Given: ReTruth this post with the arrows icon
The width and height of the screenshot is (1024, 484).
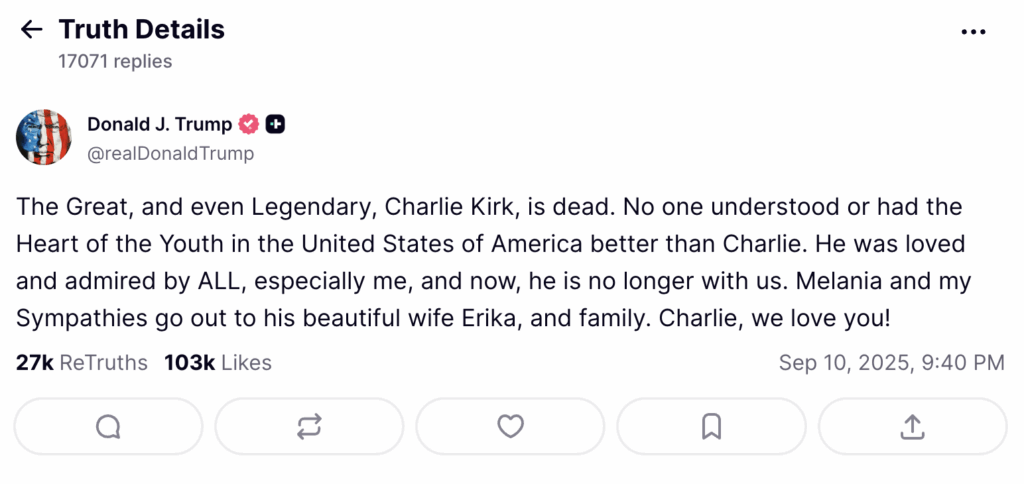Looking at the screenshot, I should 309,427.
